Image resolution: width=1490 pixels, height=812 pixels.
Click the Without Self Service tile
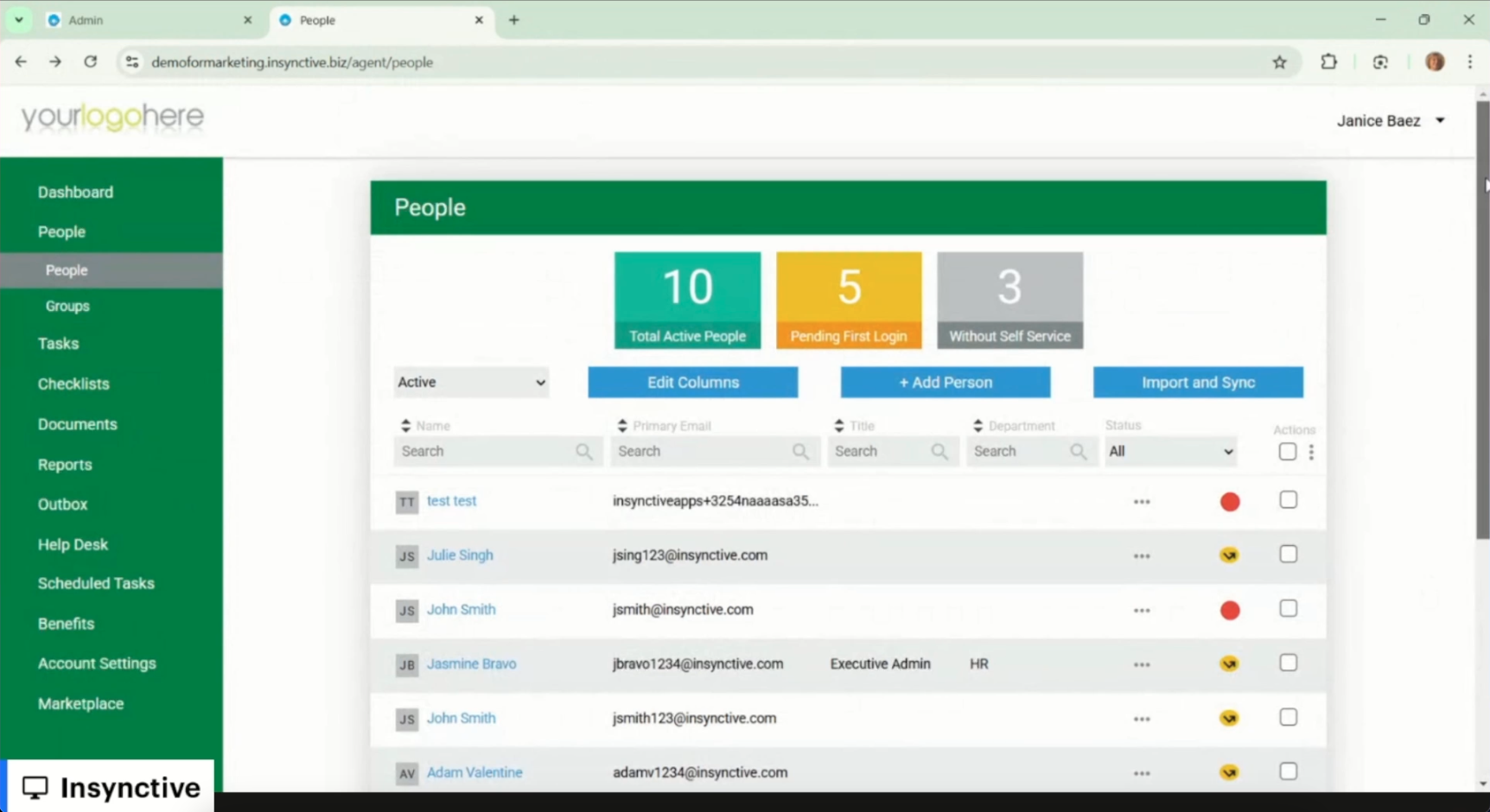[x=1009, y=301]
